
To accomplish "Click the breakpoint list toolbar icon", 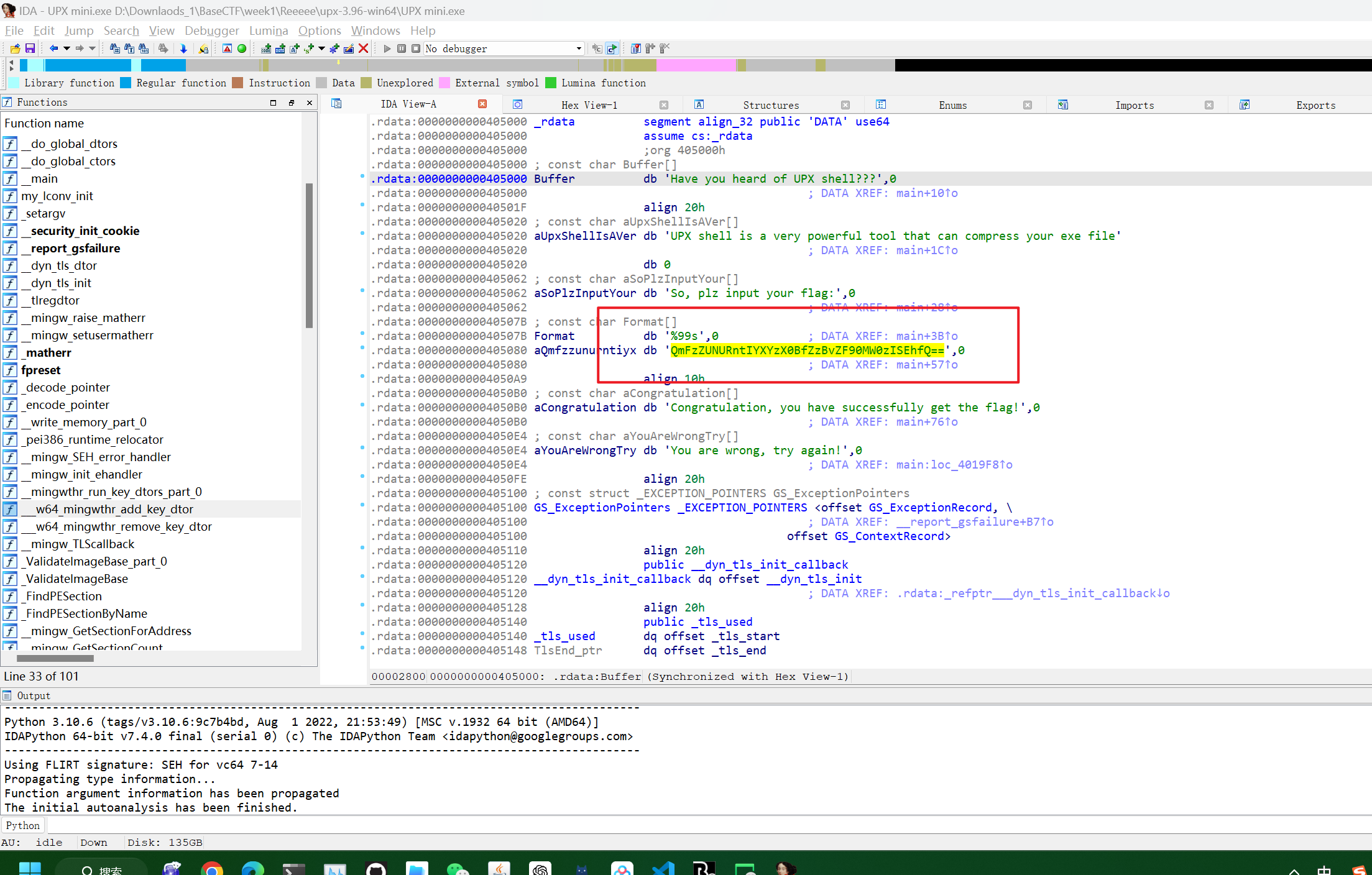I will point(635,48).
